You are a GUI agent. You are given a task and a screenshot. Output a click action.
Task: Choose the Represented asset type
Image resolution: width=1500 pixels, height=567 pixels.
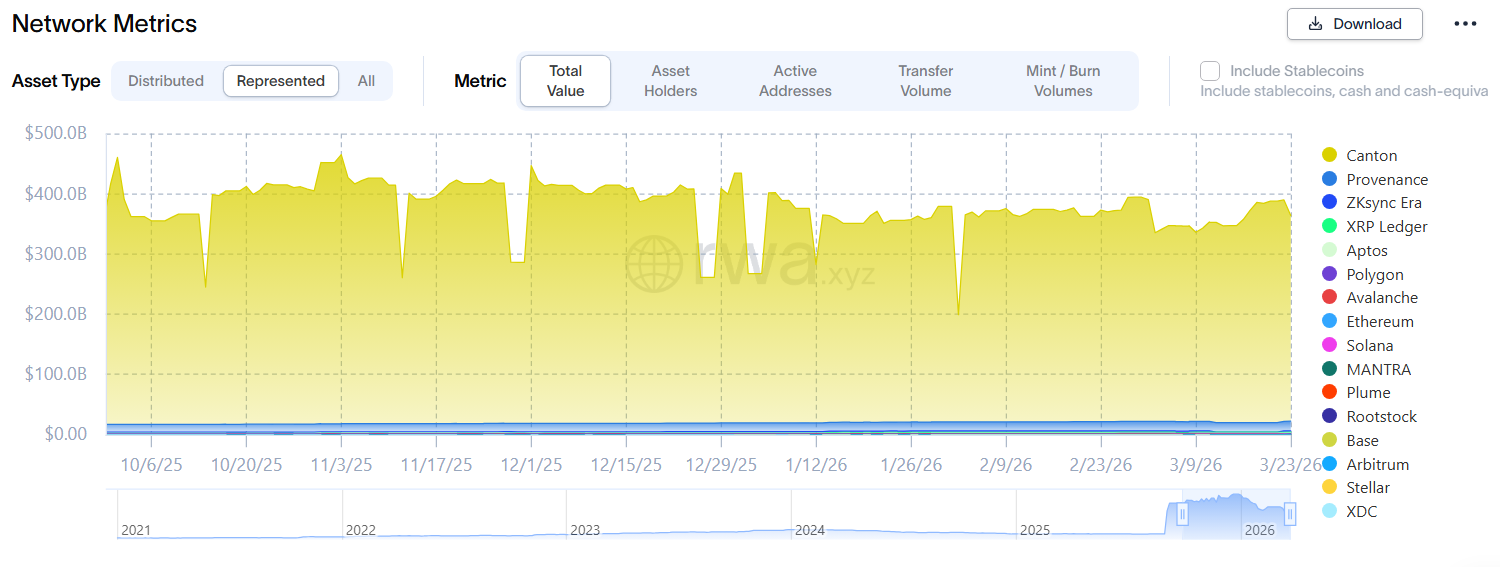pos(280,81)
